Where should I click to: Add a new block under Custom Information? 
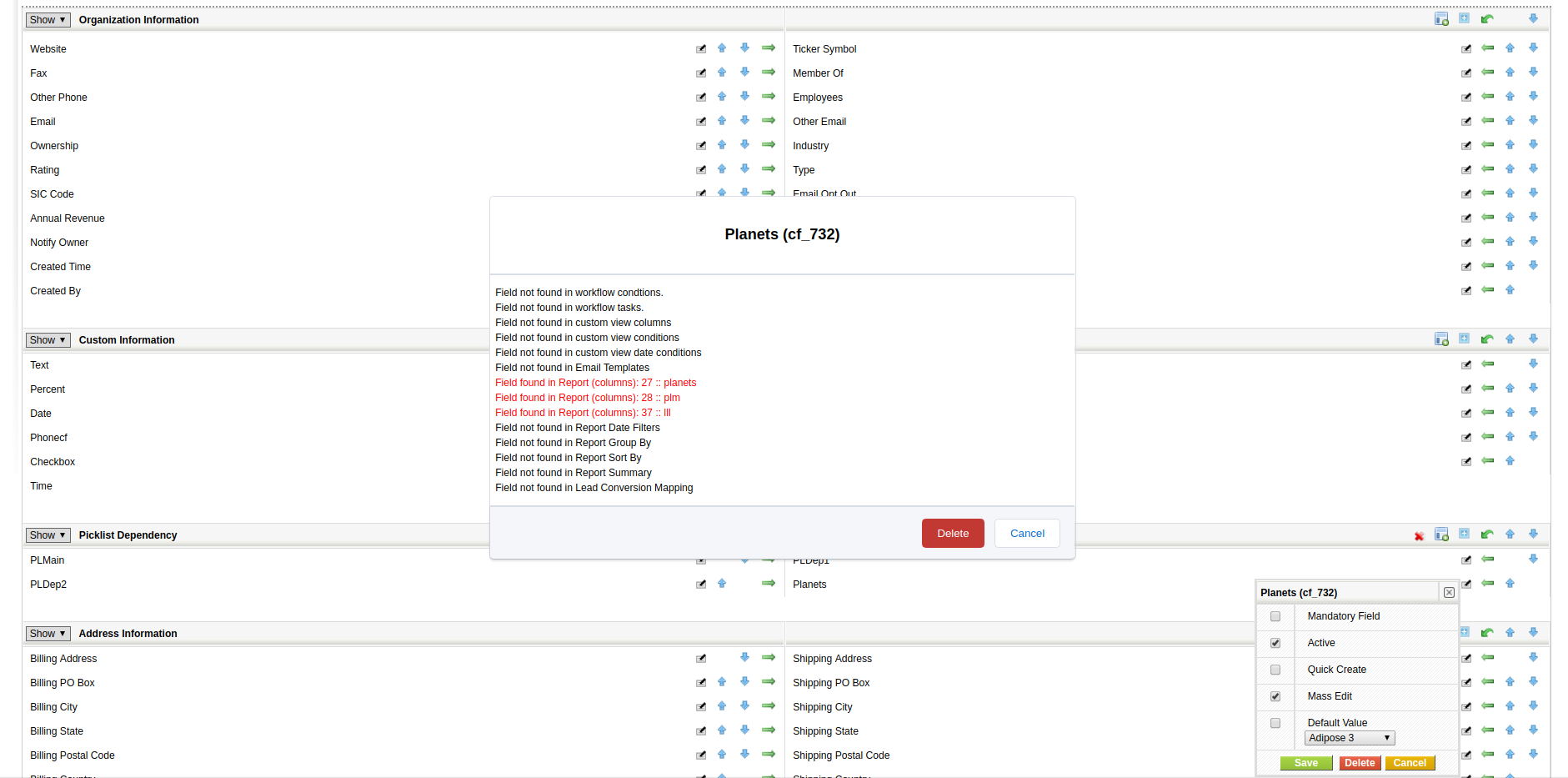1465,339
